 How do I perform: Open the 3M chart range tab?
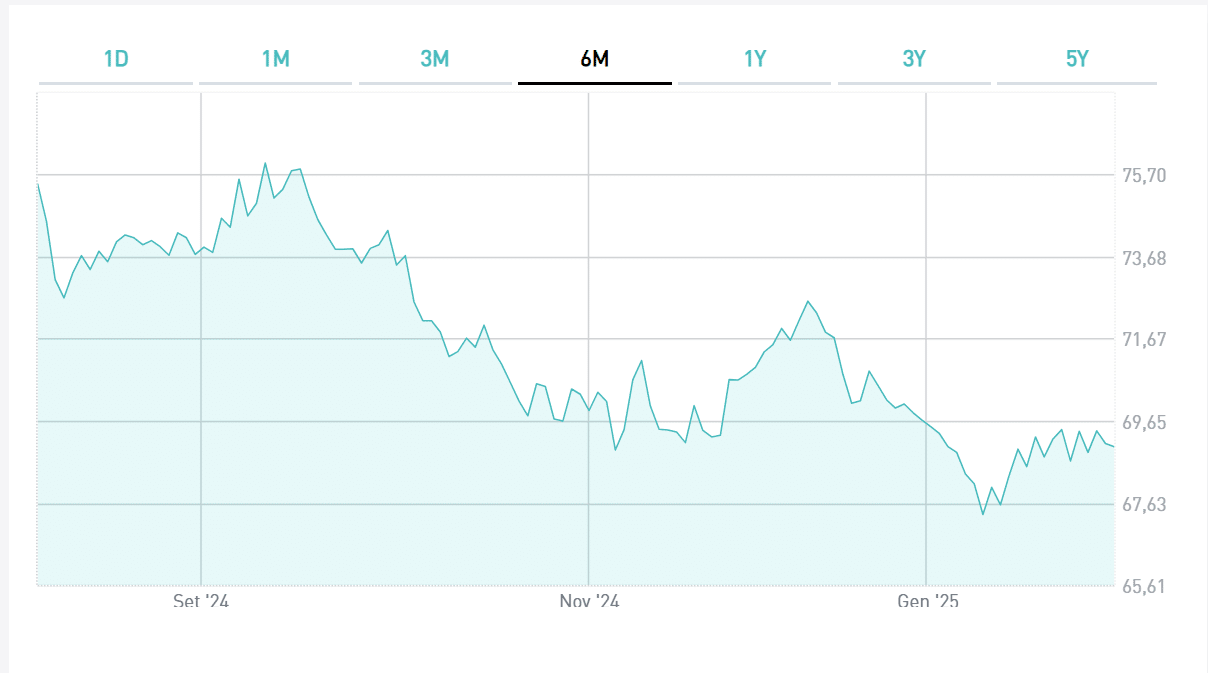click(435, 59)
